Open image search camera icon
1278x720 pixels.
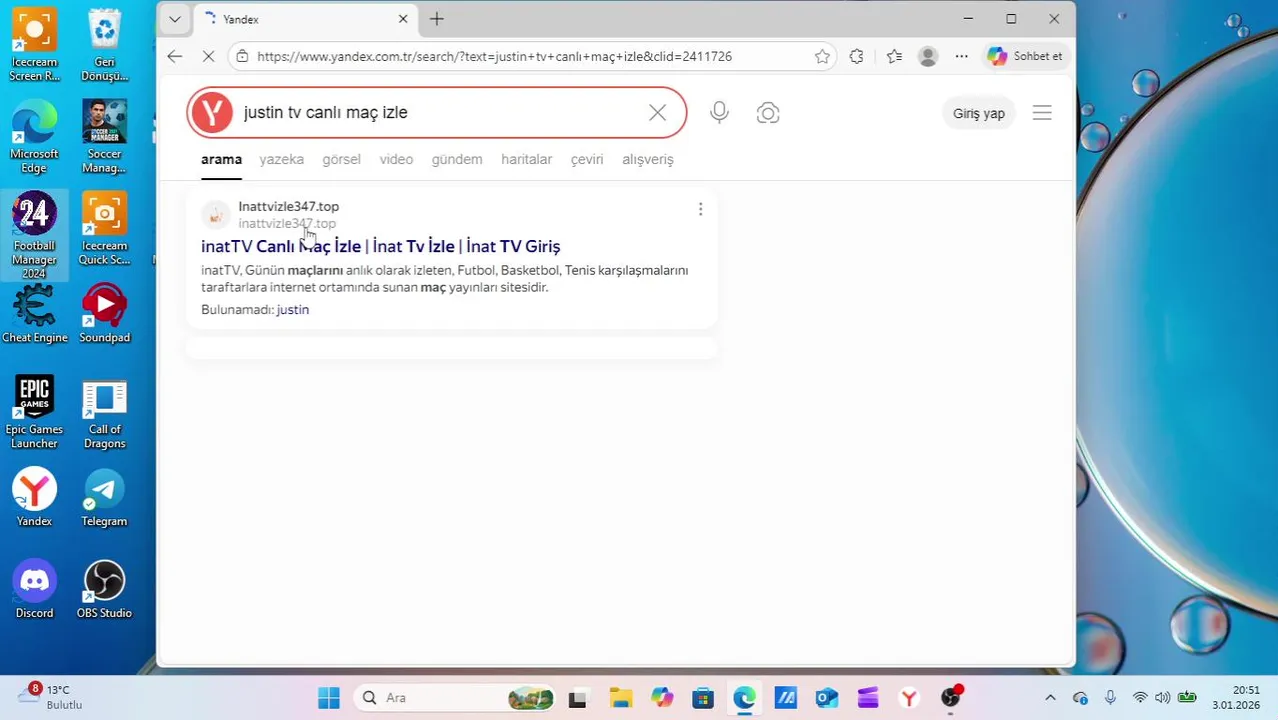(768, 113)
